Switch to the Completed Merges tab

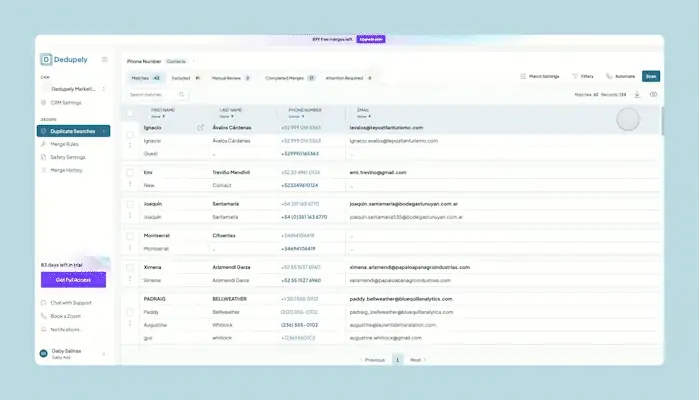pyautogui.click(x=290, y=78)
